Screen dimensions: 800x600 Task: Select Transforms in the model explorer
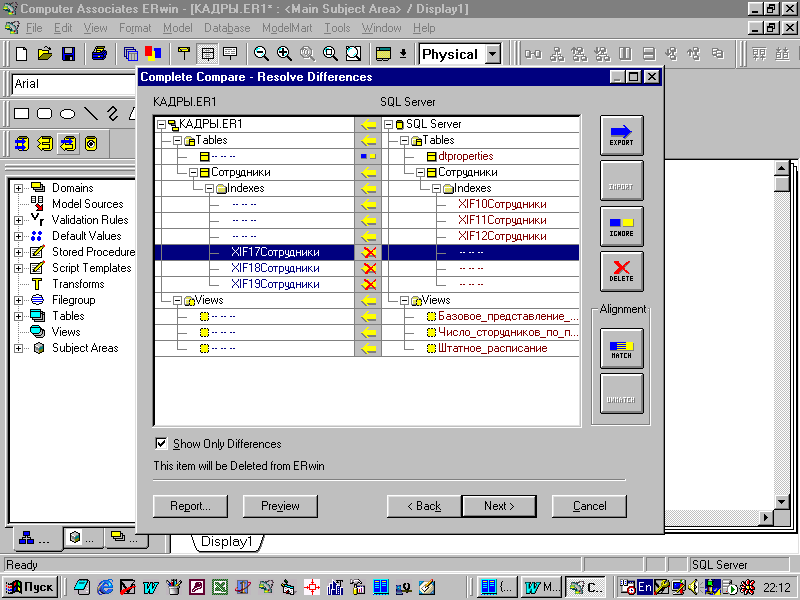click(78, 284)
